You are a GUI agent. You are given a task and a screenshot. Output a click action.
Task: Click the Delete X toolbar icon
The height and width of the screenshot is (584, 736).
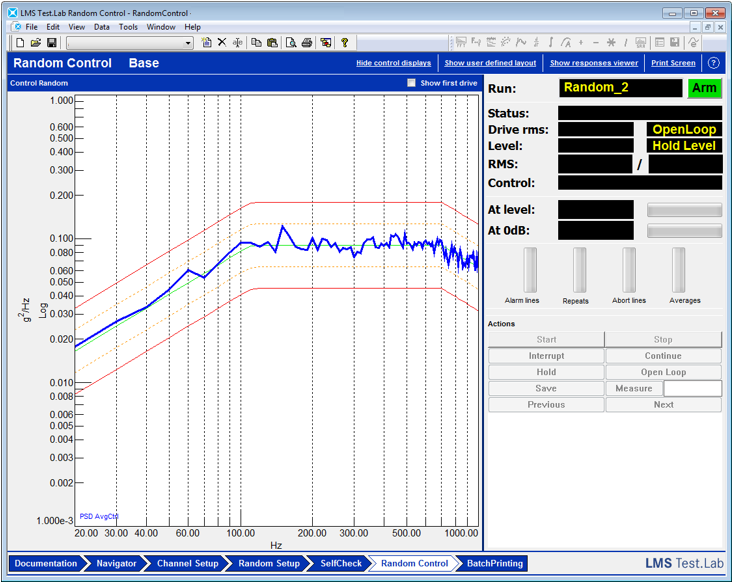coord(222,43)
